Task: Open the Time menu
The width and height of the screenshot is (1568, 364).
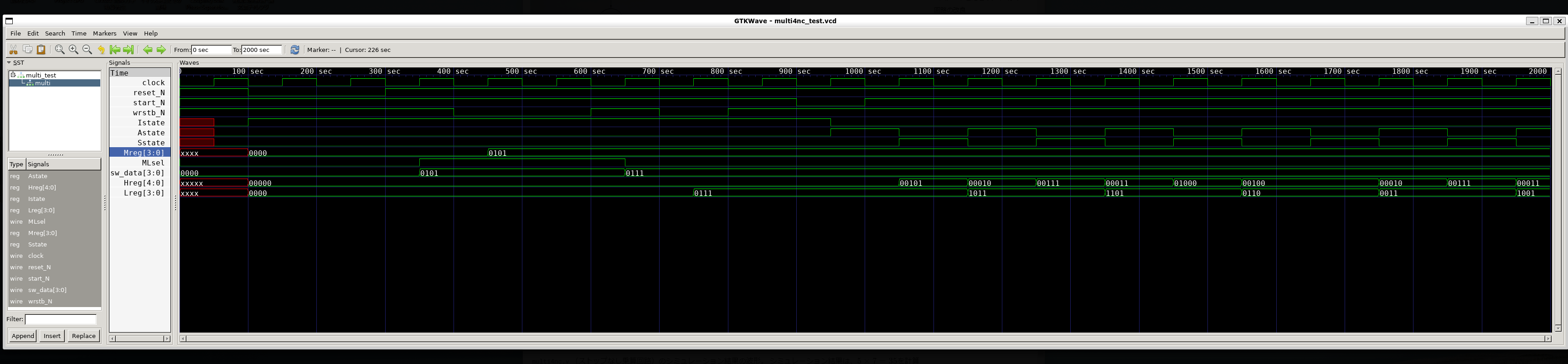Action: pyautogui.click(x=79, y=33)
